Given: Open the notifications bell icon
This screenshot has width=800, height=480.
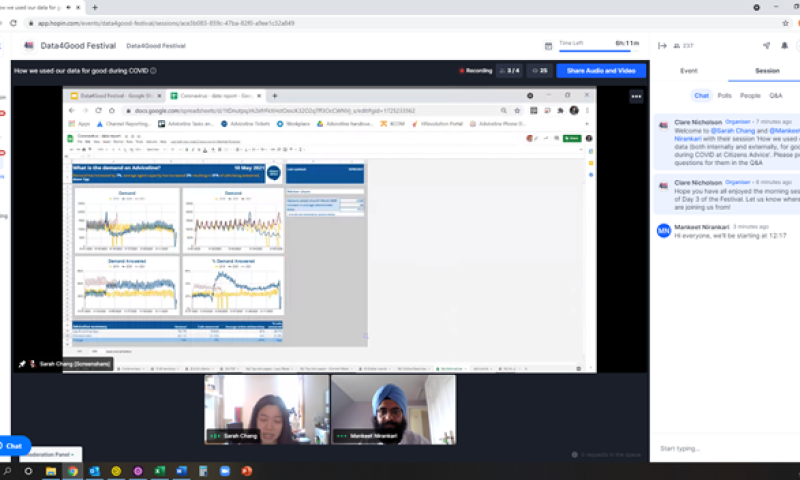Looking at the screenshot, I should (x=783, y=45).
